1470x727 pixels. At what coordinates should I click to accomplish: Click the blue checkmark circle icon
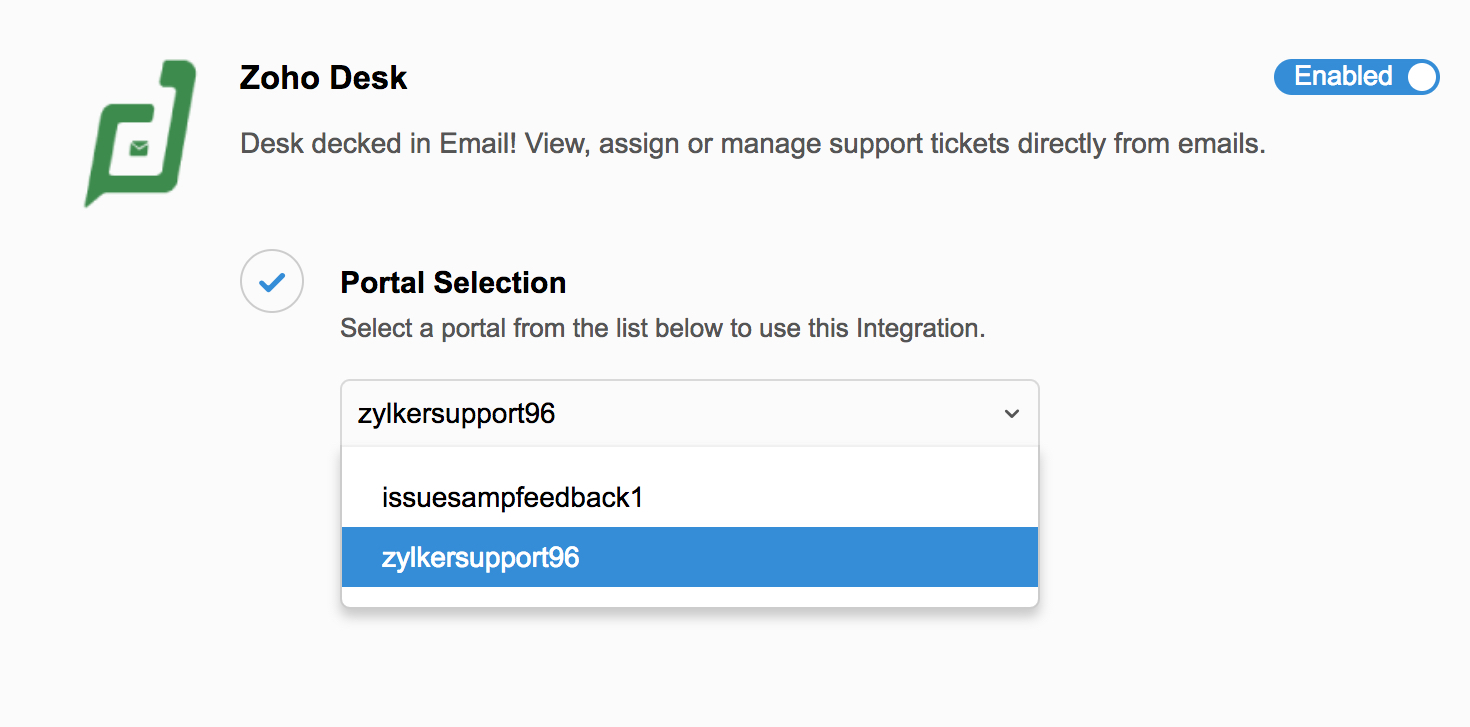(x=271, y=282)
